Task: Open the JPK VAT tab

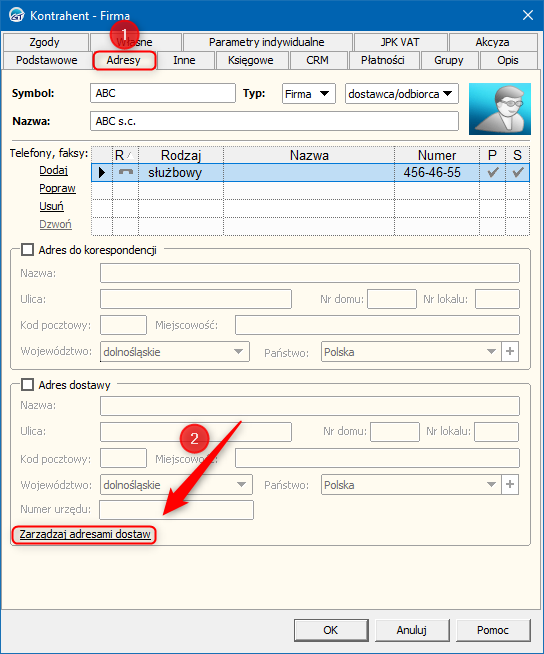Action: point(400,42)
